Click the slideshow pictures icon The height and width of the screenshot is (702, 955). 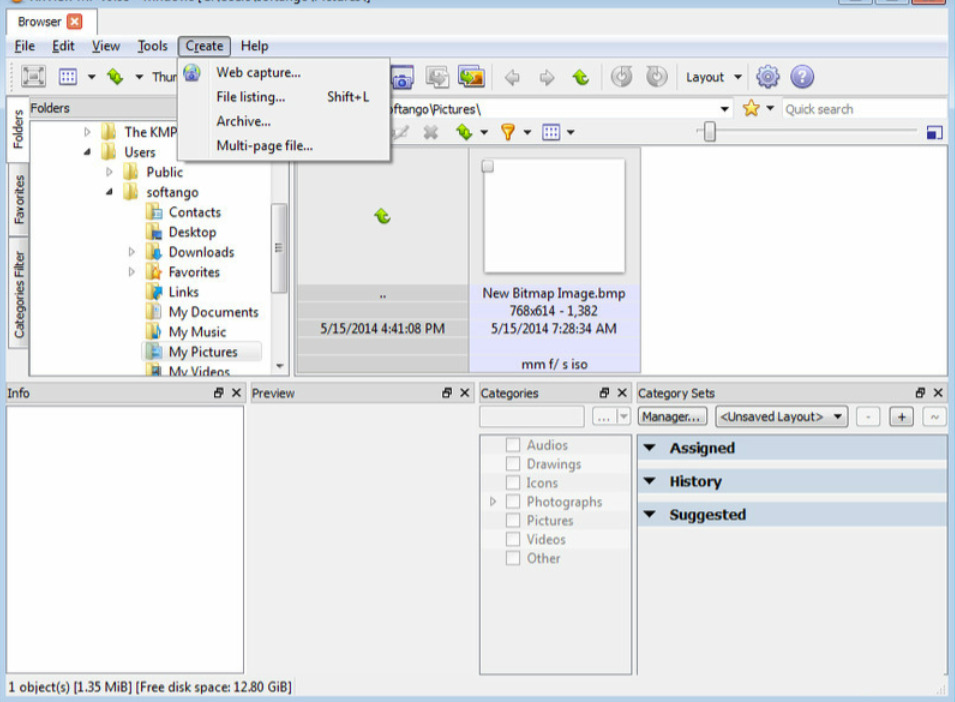point(471,77)
